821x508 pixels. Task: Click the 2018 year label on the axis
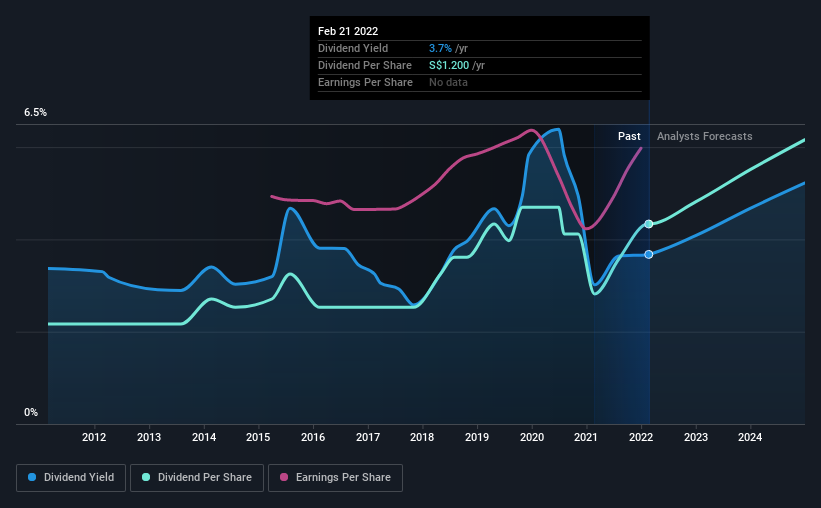(422, 437)
